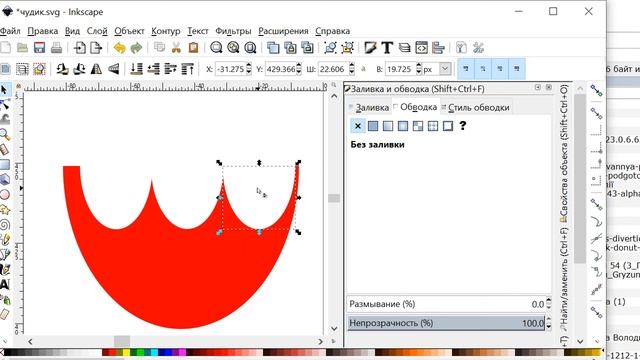Select the Star and polygon tool
640x360 pixels.
(x=4, y=210)
